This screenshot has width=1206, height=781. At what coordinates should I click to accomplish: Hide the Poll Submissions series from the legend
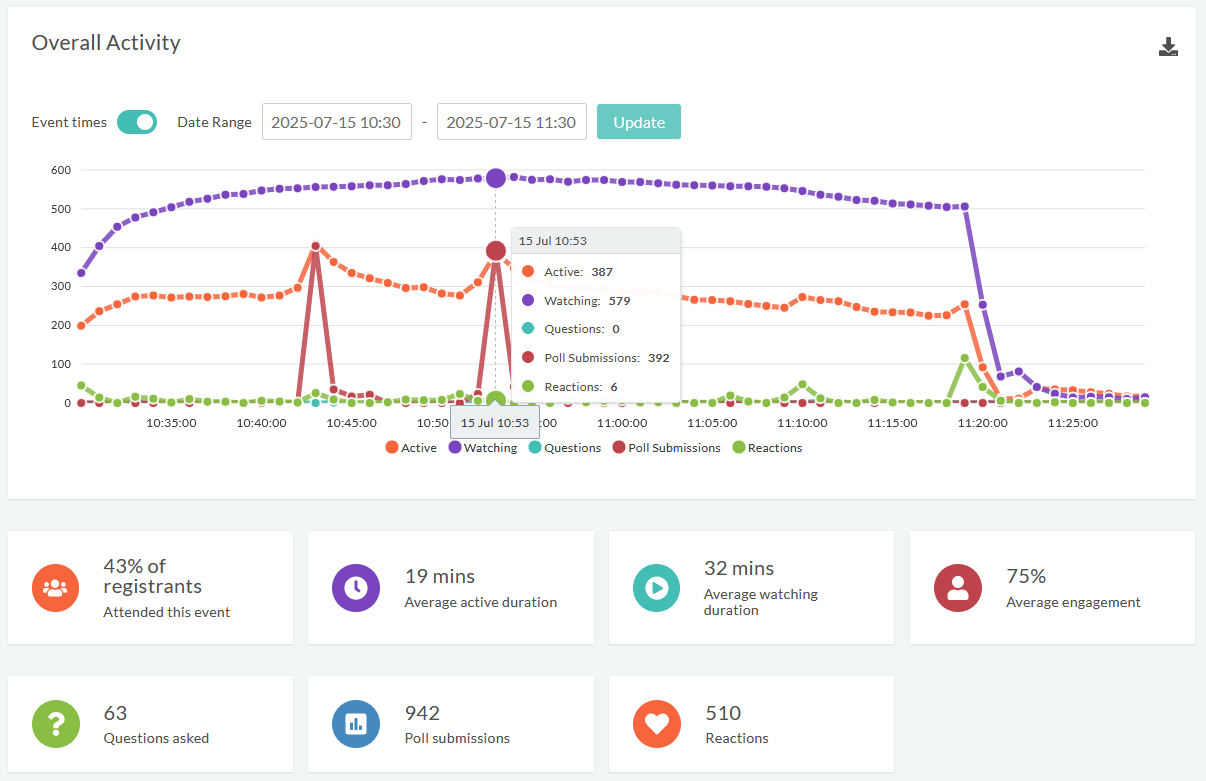pos(666,447)
